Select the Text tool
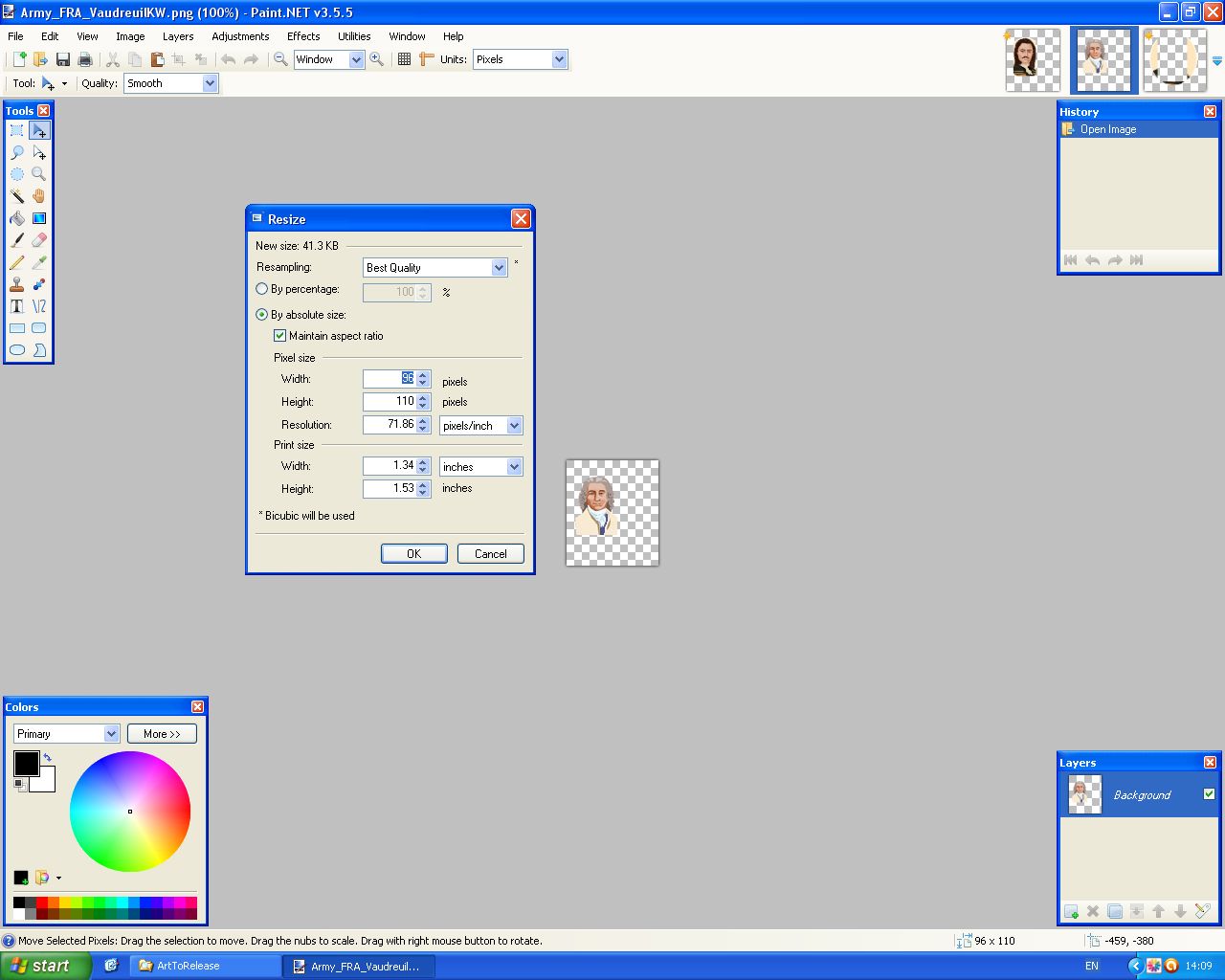1225x980 pixels. point(17,306)
